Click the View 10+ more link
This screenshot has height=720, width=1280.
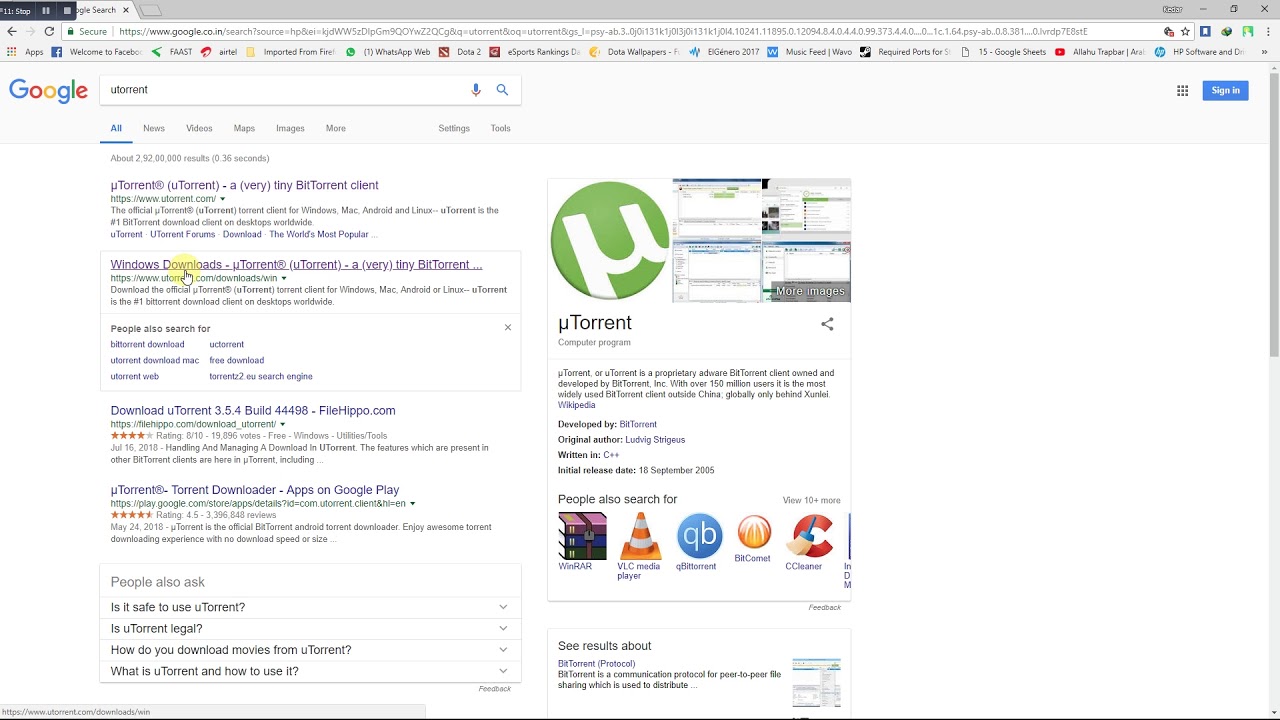(x=811, y=500)
